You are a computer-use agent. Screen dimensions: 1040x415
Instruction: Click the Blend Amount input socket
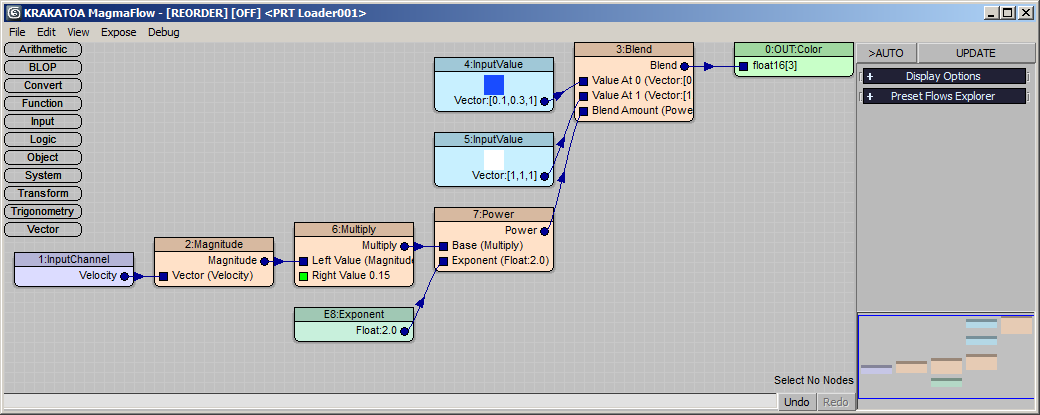[583, 111]
